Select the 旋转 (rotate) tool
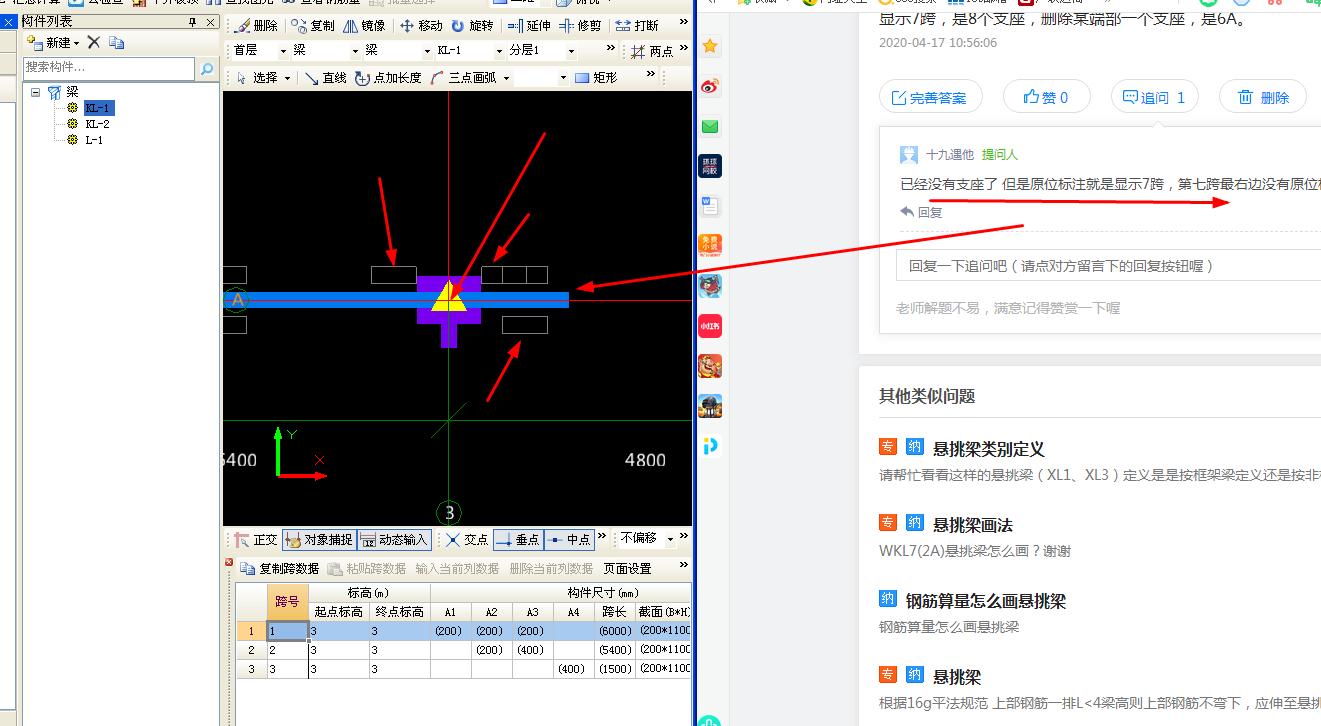Image resolution: width=1321 pixels, height=726 pixels. [472, 26]
